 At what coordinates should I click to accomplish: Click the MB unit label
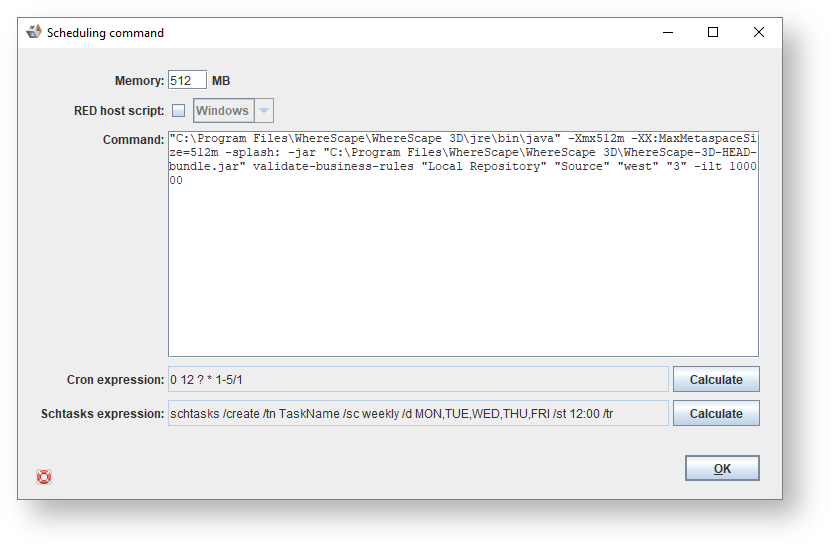tap(221, 81)
